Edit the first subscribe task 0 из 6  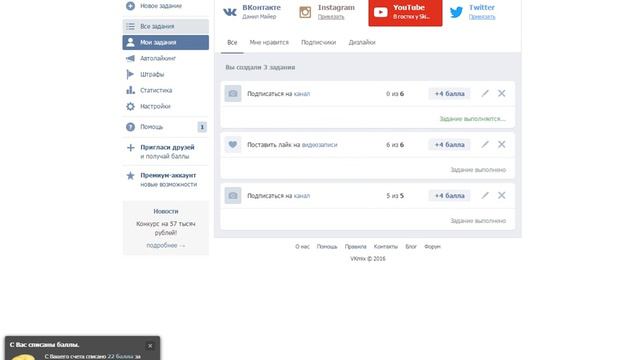point(484,93)
